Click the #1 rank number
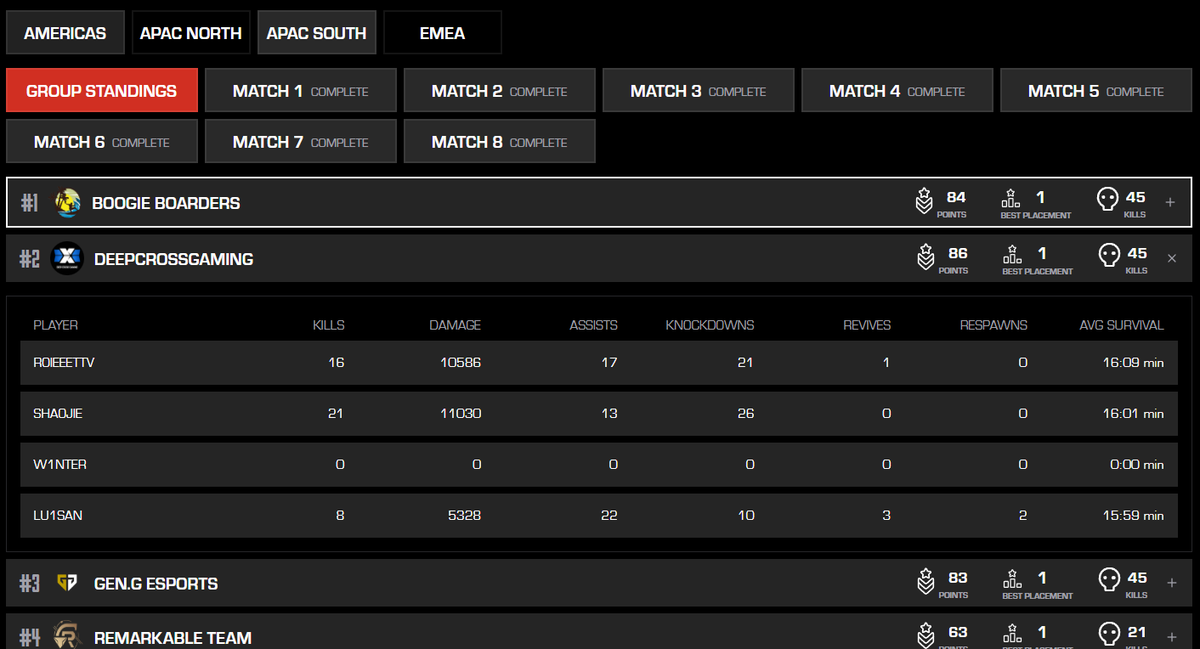This screenshot has width=1200, height=649. [29, 203]
